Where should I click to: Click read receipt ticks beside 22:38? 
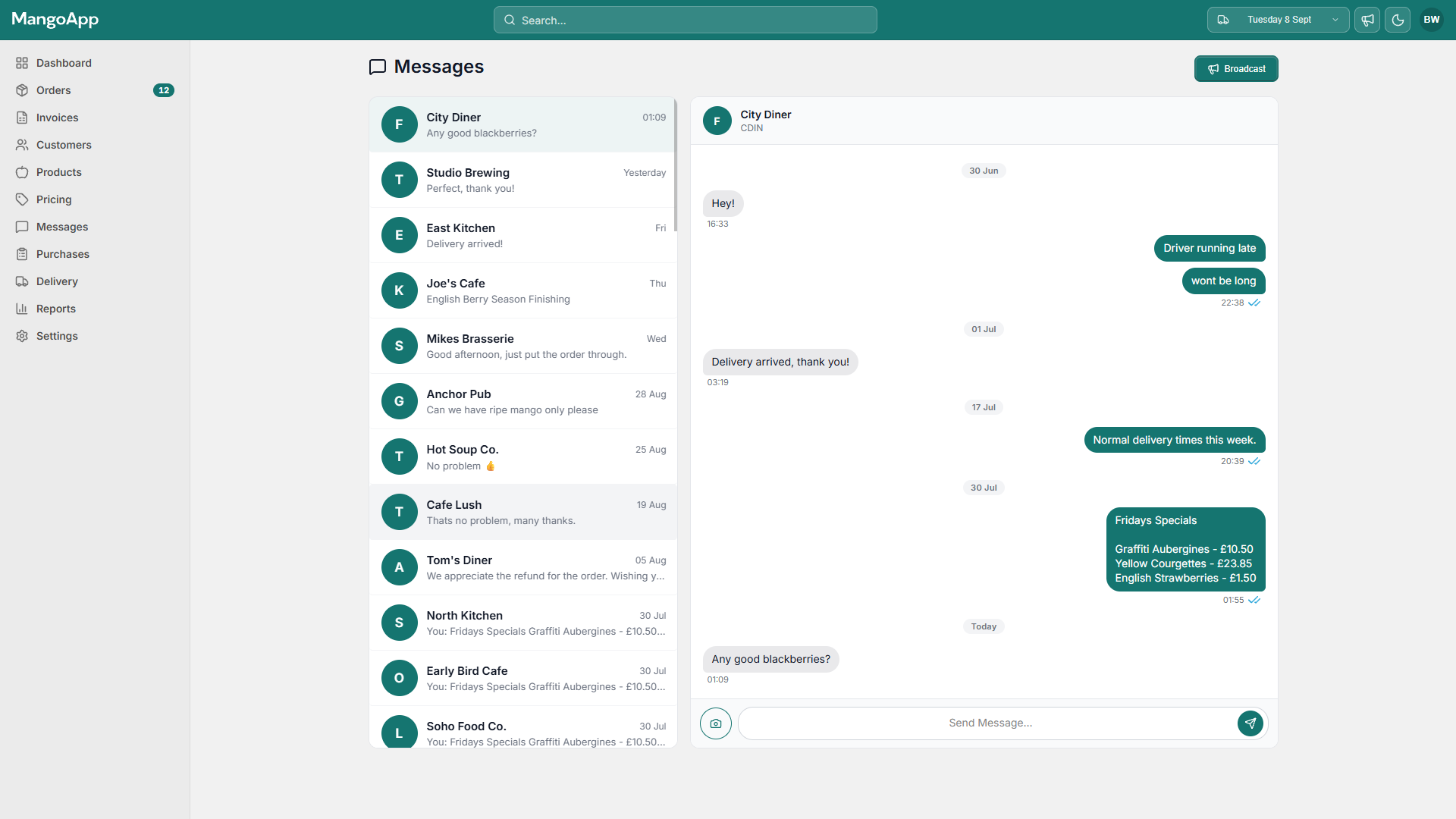1254,303
